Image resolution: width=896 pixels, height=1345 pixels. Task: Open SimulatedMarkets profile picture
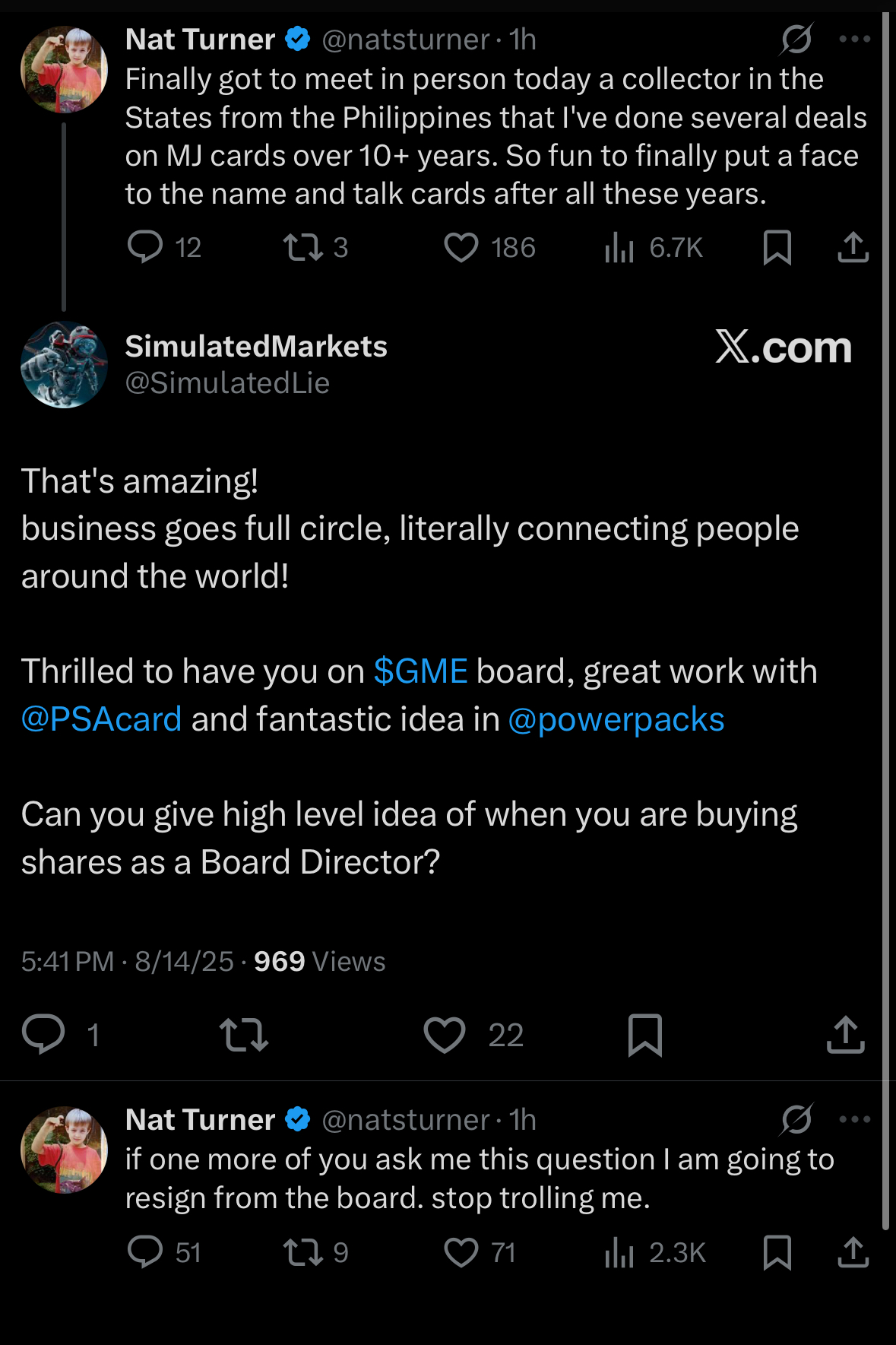point(64,364)
